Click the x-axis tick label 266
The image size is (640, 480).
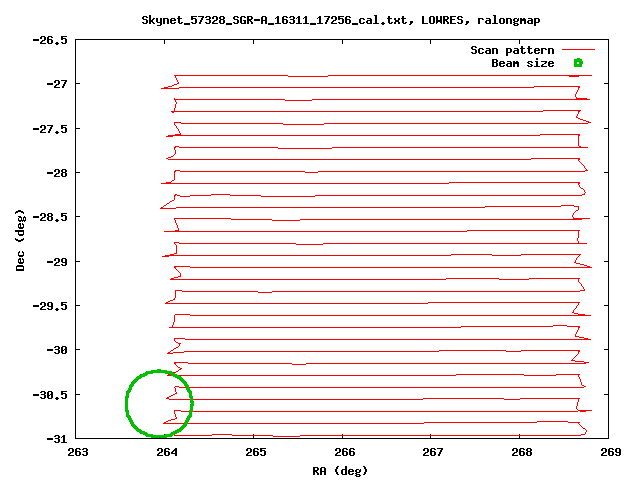pos(342,452)
